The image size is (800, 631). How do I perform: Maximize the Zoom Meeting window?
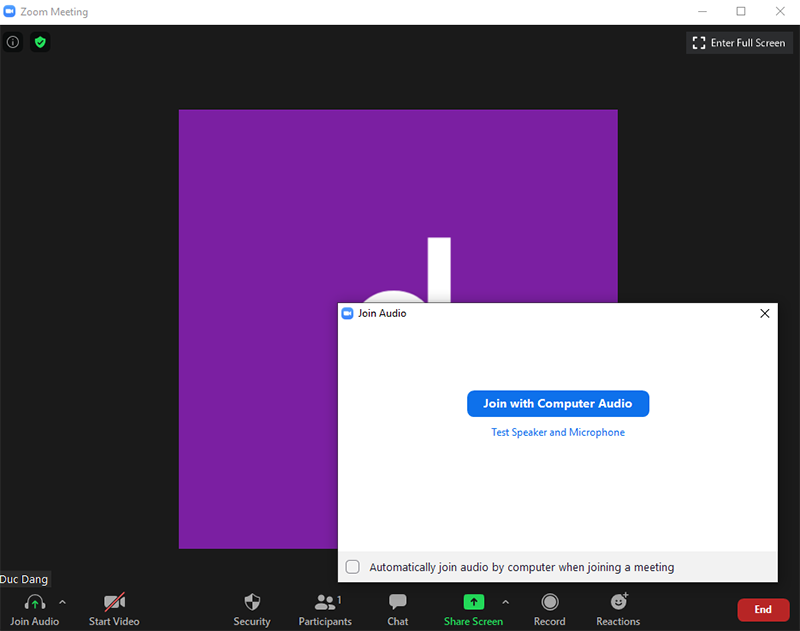741,12
